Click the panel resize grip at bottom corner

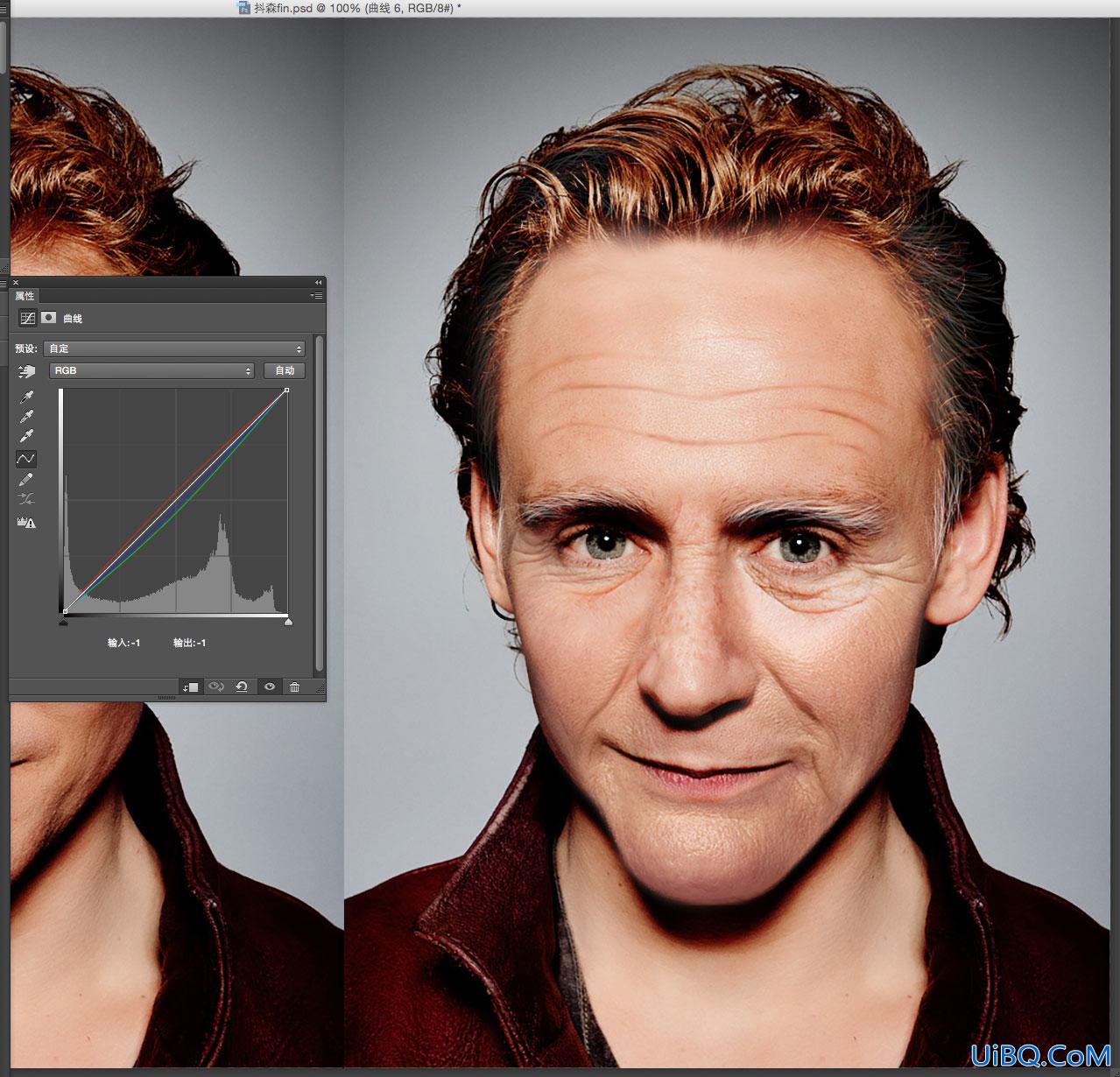(x=320, y=688)
